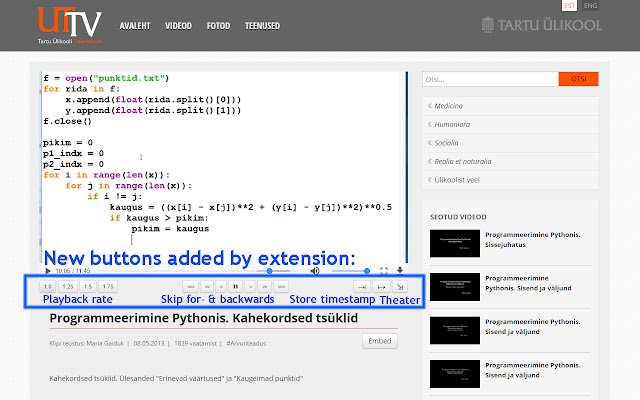Toggle theater mode with the diagonal-arrow button
This screenshot has width=640, height=400.
[400, 287]
